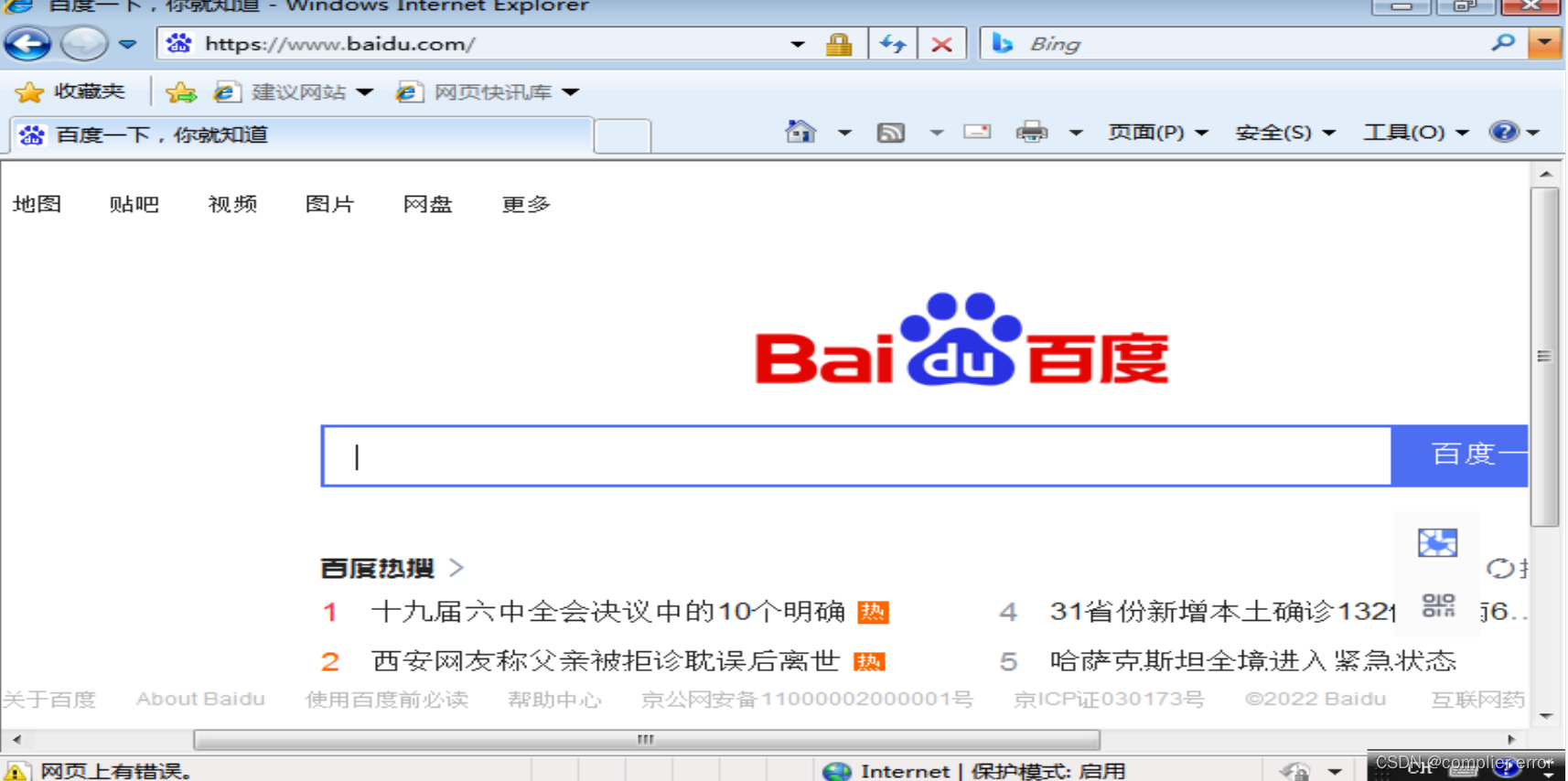The image size is (1568, 781).
Task: Expand the Print dropdown arrow
Action: point(1076,133)
